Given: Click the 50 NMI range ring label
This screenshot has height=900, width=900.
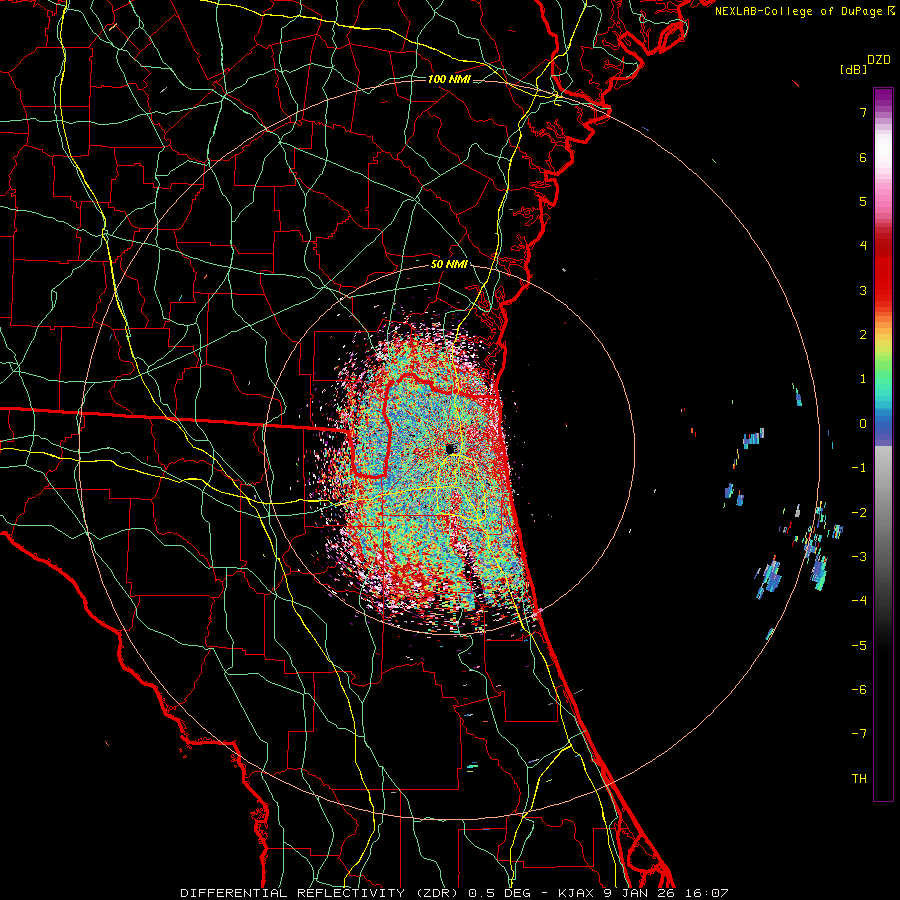Looking at the screenshot, I should (x=449, y=265).
